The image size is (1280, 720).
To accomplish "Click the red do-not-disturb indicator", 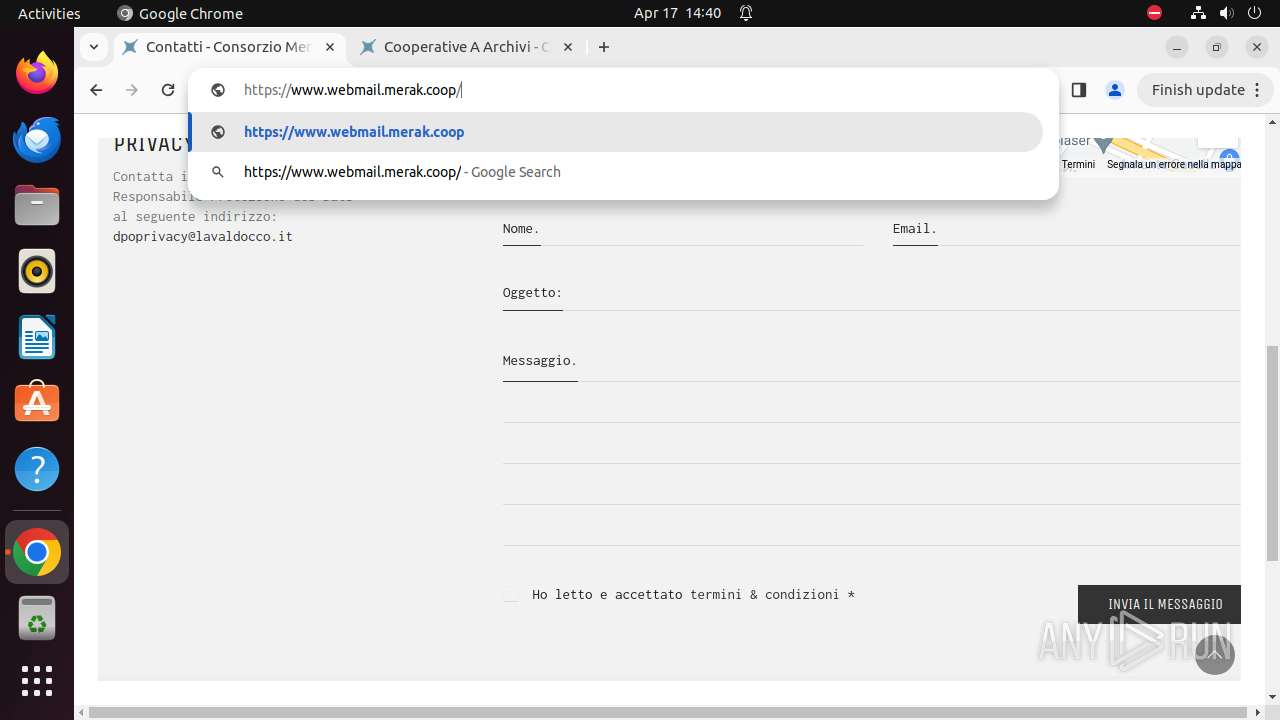I will coord(1154,13).
